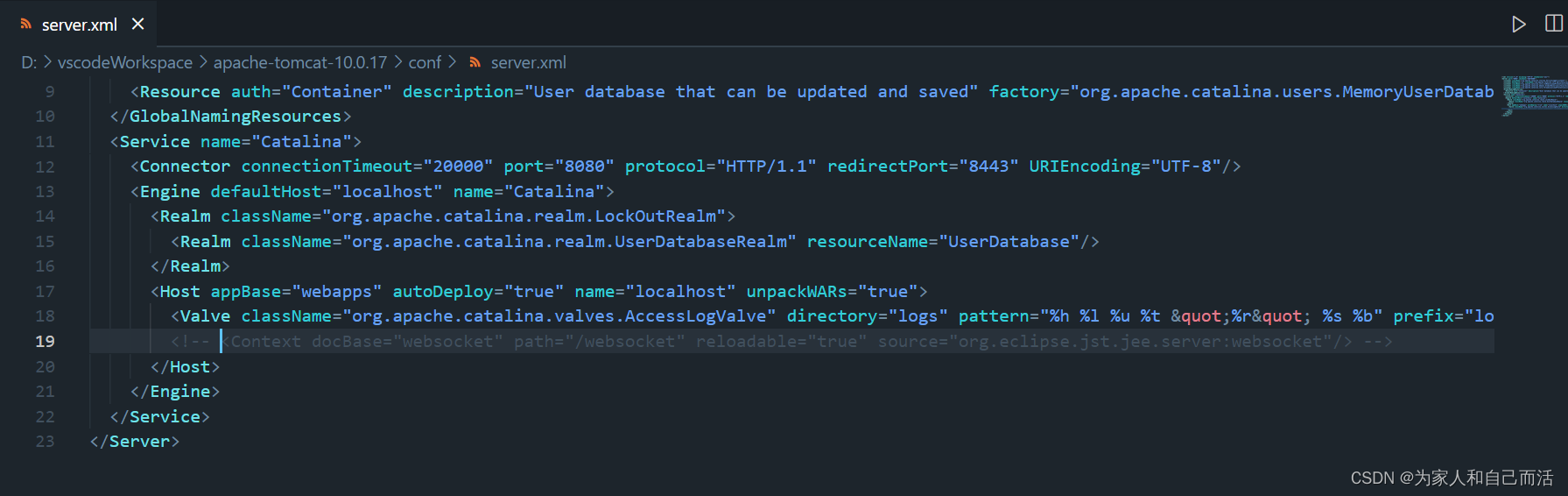This screenshot has height=496, width=1568.
Task: Select line number 16
Action: [x=46, y=266]
